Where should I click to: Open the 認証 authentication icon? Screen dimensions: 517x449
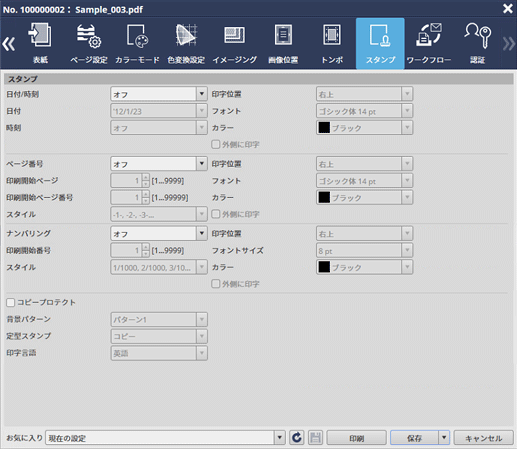477,43
